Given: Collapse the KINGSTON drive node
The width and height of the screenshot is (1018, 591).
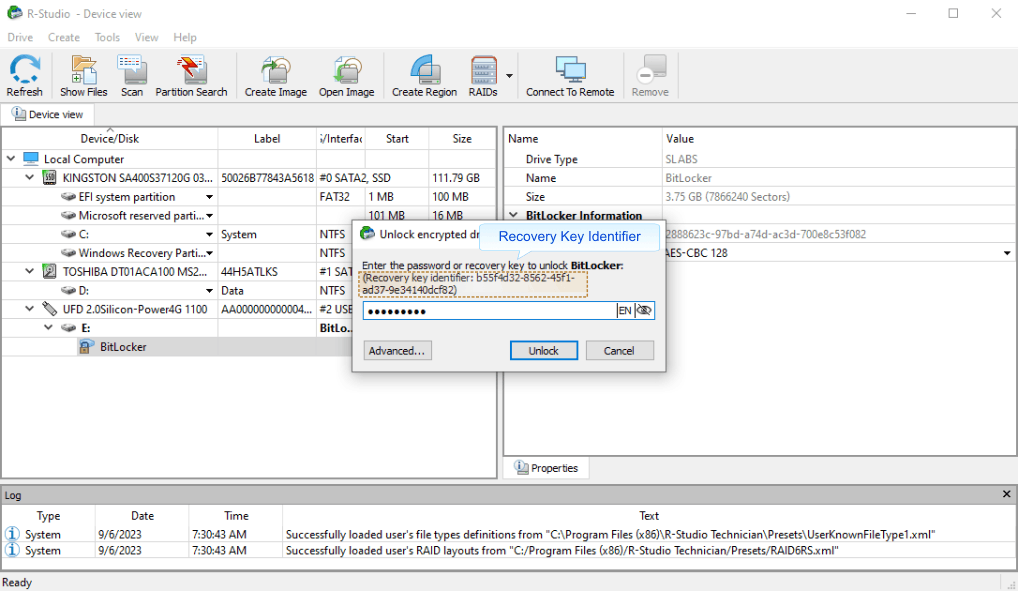Looking at the screenshot, I should coord(30,177).
